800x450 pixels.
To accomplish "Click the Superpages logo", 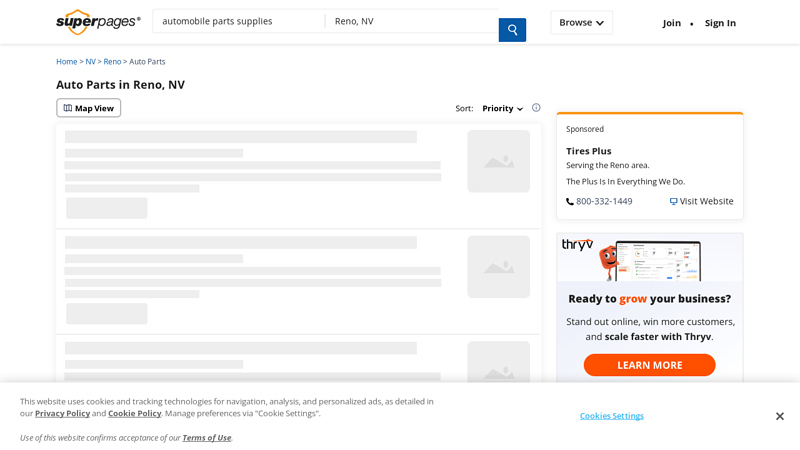I will (x=98, y=22).
